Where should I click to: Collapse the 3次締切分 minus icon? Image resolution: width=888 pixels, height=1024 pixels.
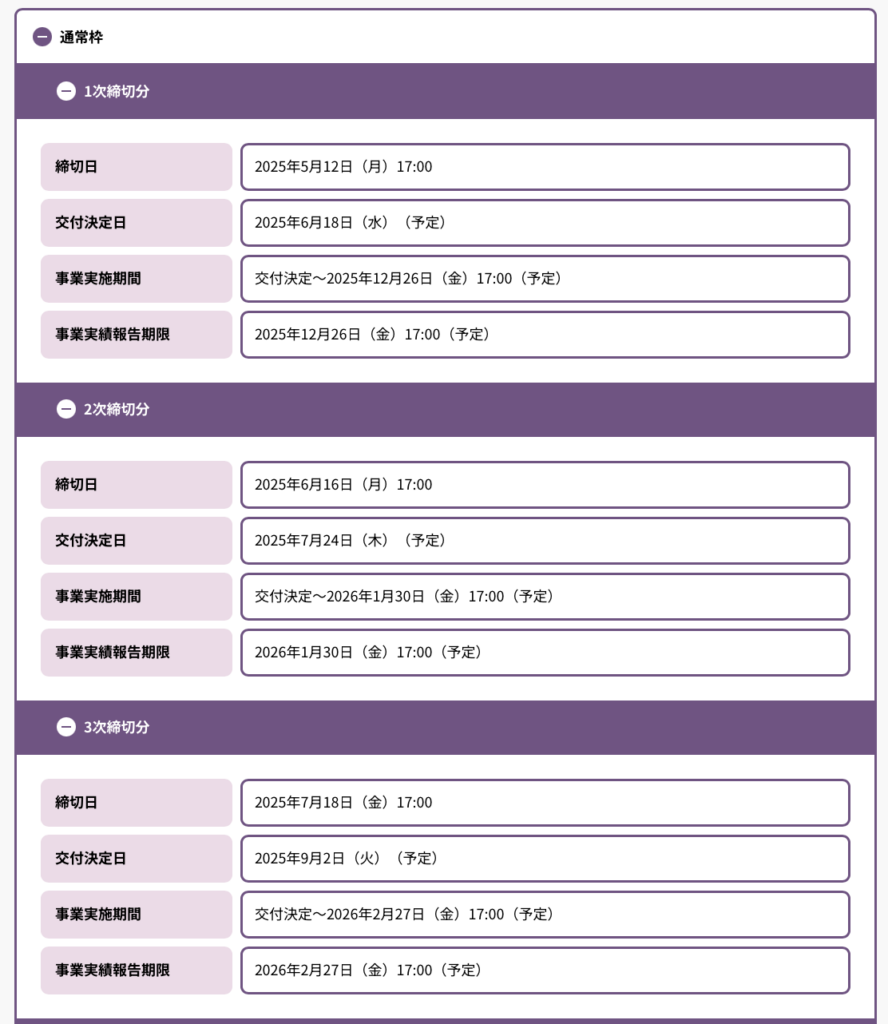click(66, 727)
